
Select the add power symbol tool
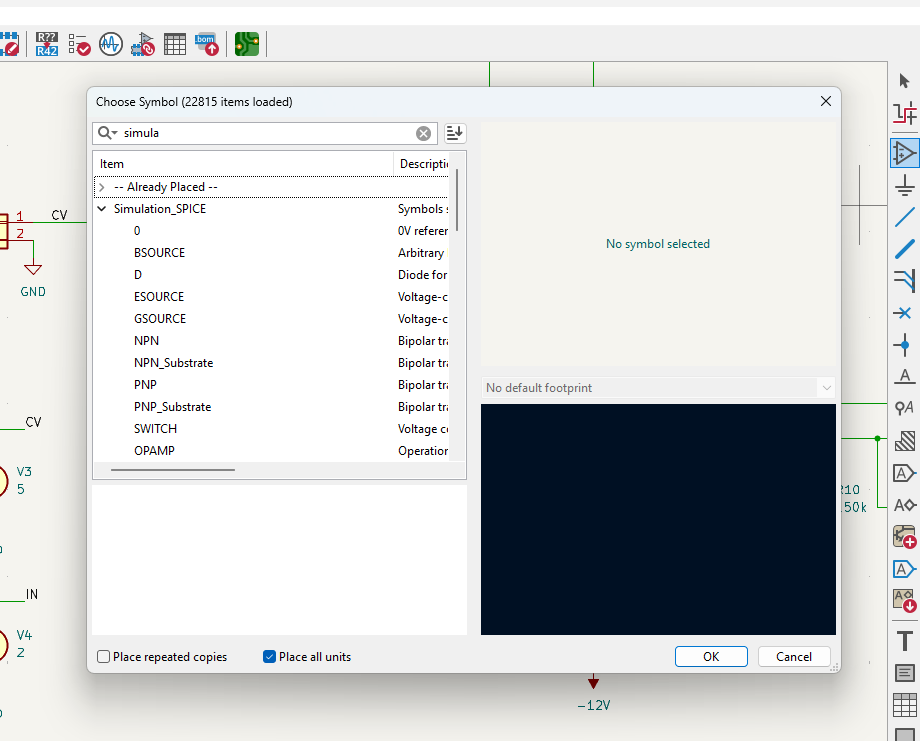[x=904, y=186]
